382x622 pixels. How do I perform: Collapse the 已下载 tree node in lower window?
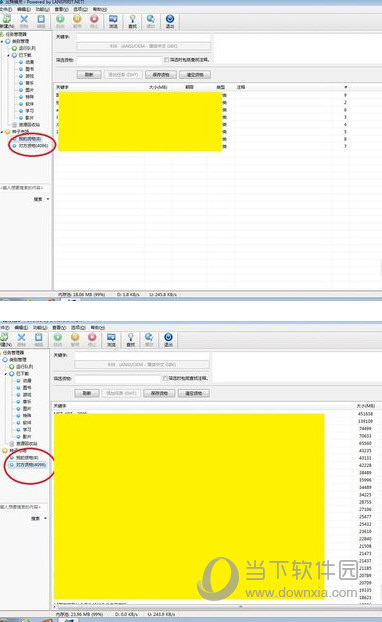[x=6, y=374]
